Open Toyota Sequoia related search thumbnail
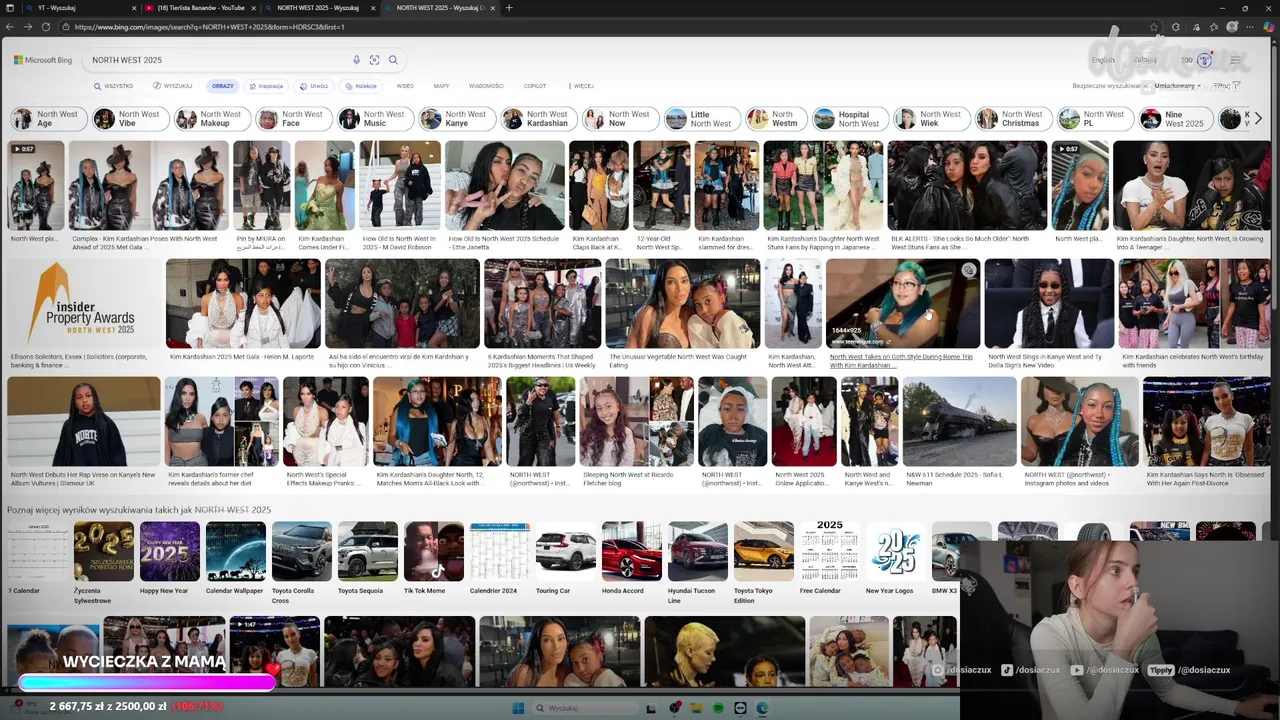 click(x=367, y=551)
